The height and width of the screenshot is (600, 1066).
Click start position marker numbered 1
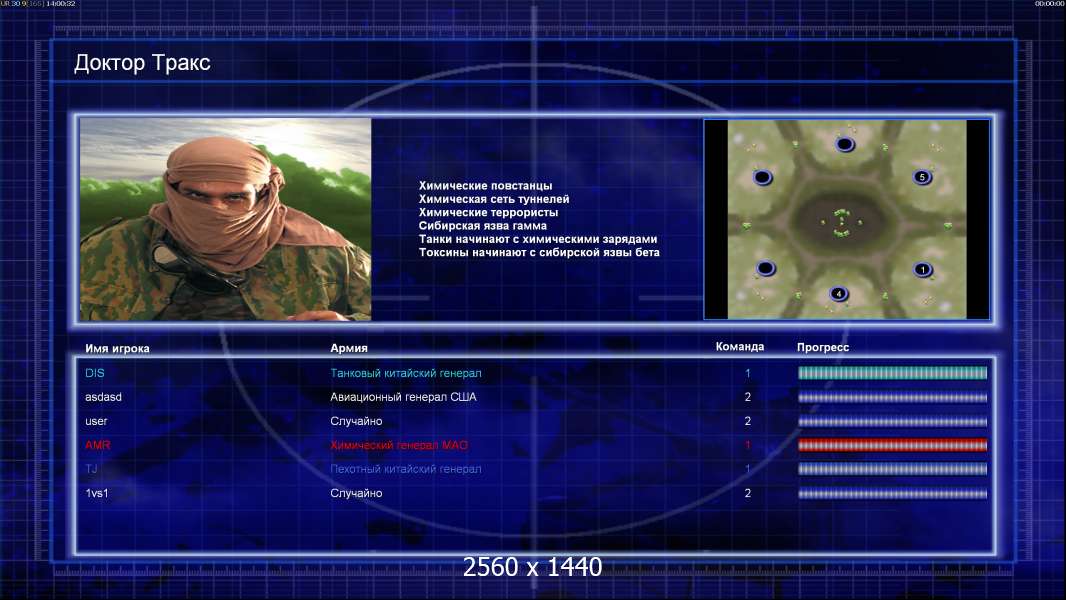[x=923, y=270]
